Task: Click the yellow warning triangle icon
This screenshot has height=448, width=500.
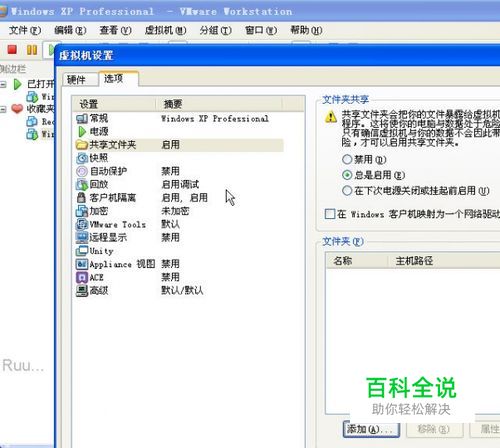Action: [x=331, y=117]
